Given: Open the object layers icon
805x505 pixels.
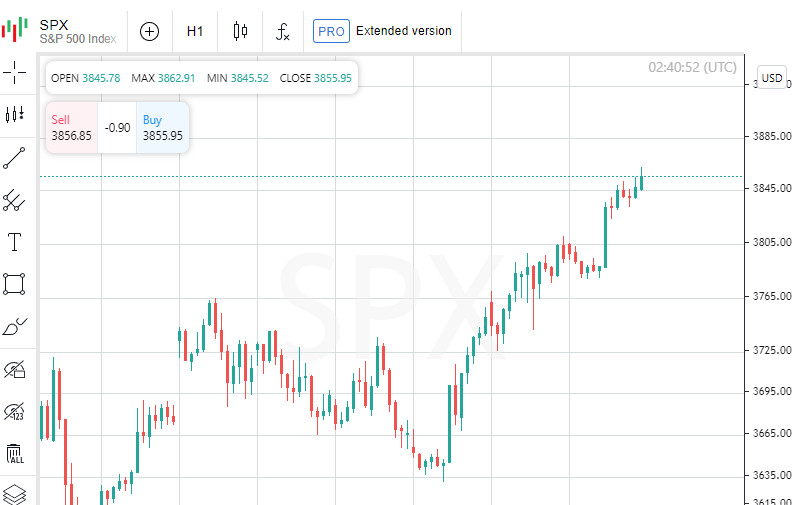Looking at the screenshot, I should 14,494.
